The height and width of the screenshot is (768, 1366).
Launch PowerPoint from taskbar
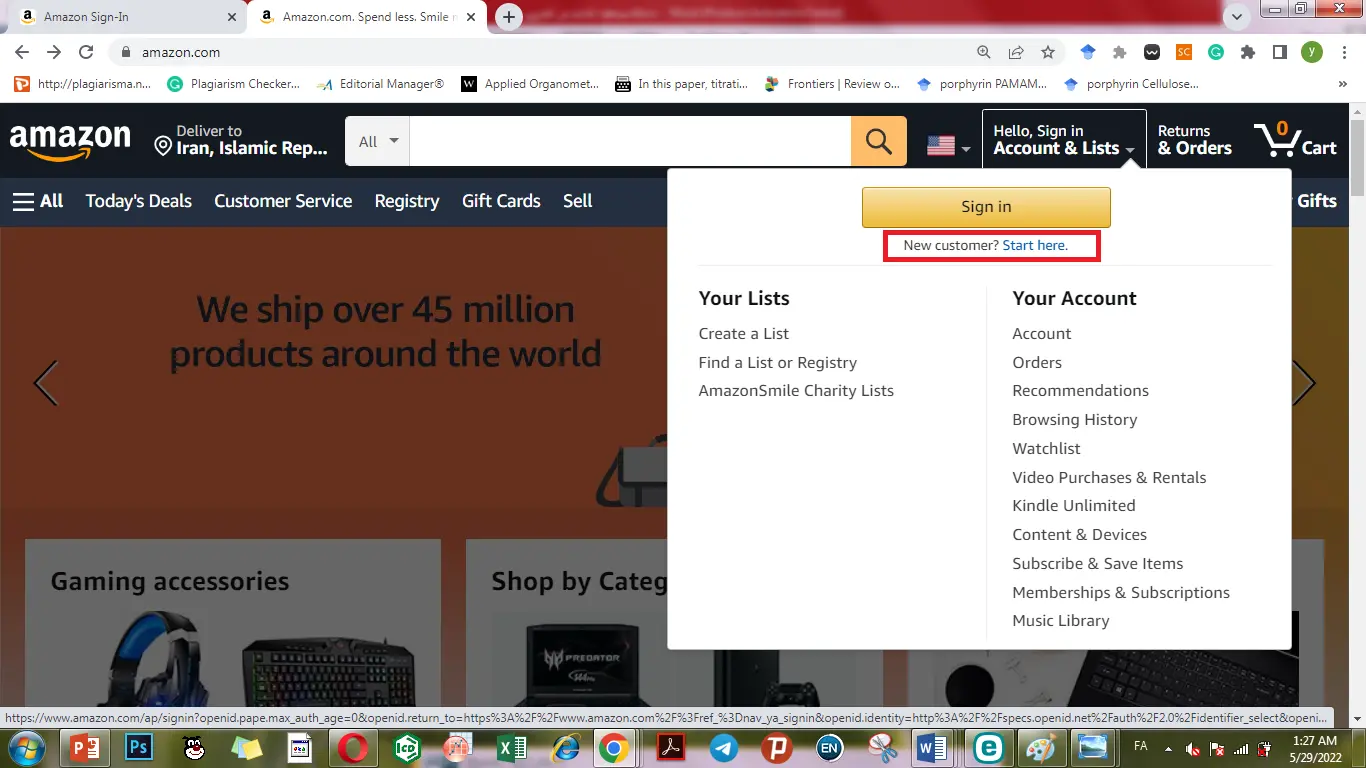click(x=85, y=747)
